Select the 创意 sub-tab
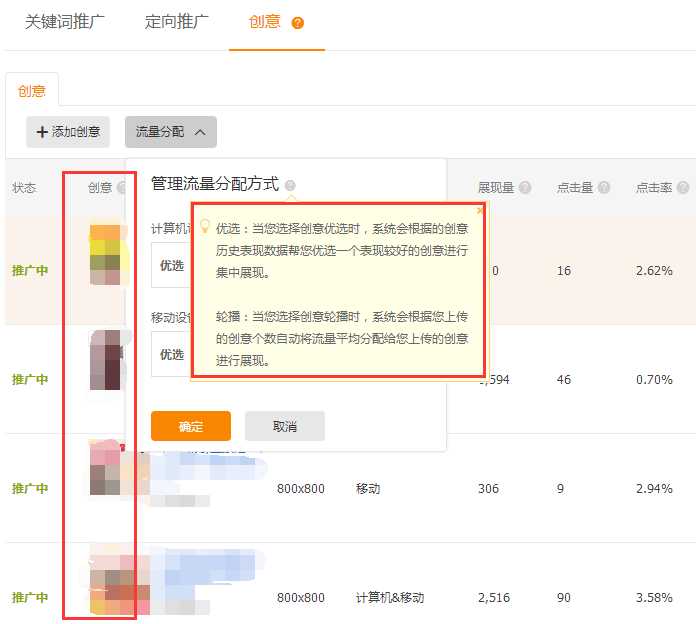 pyautogui.click(x=32, y=91)
